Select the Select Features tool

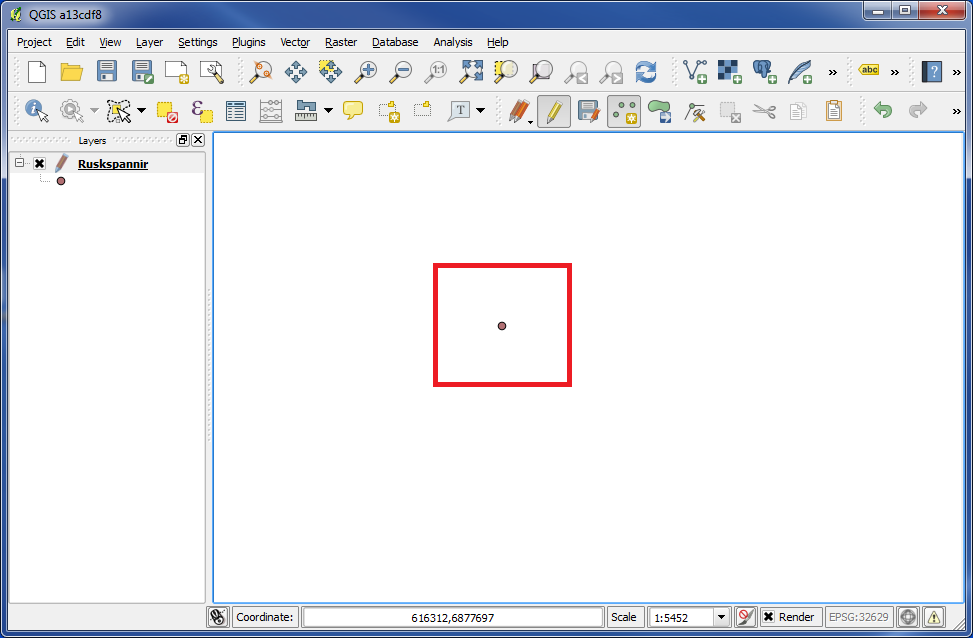pos(119,111)
